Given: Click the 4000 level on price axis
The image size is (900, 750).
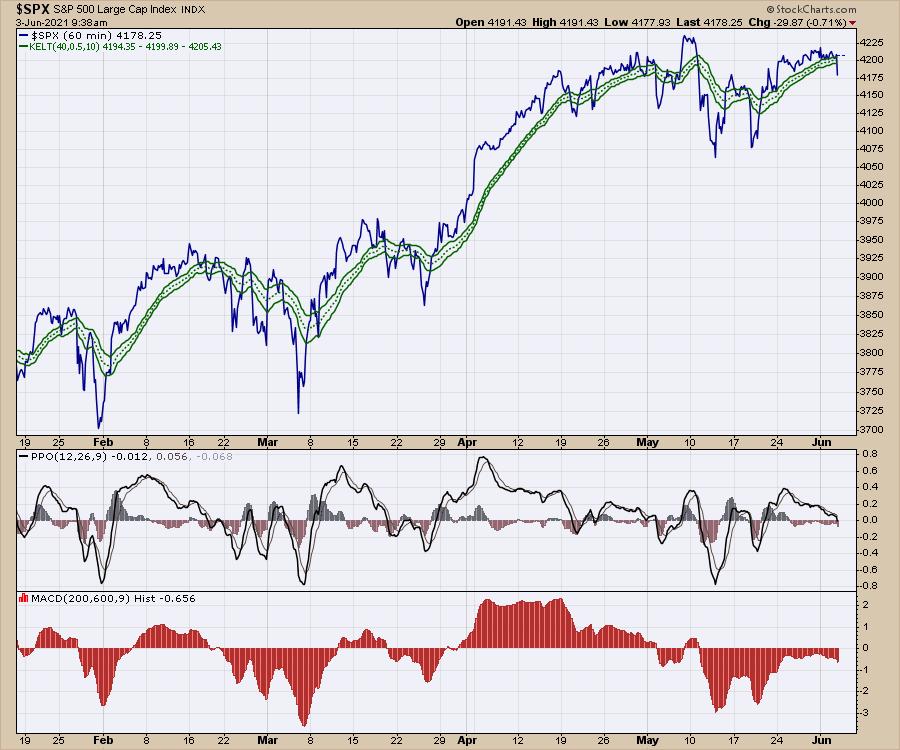Looking at the screenshot, I should 872,202.
